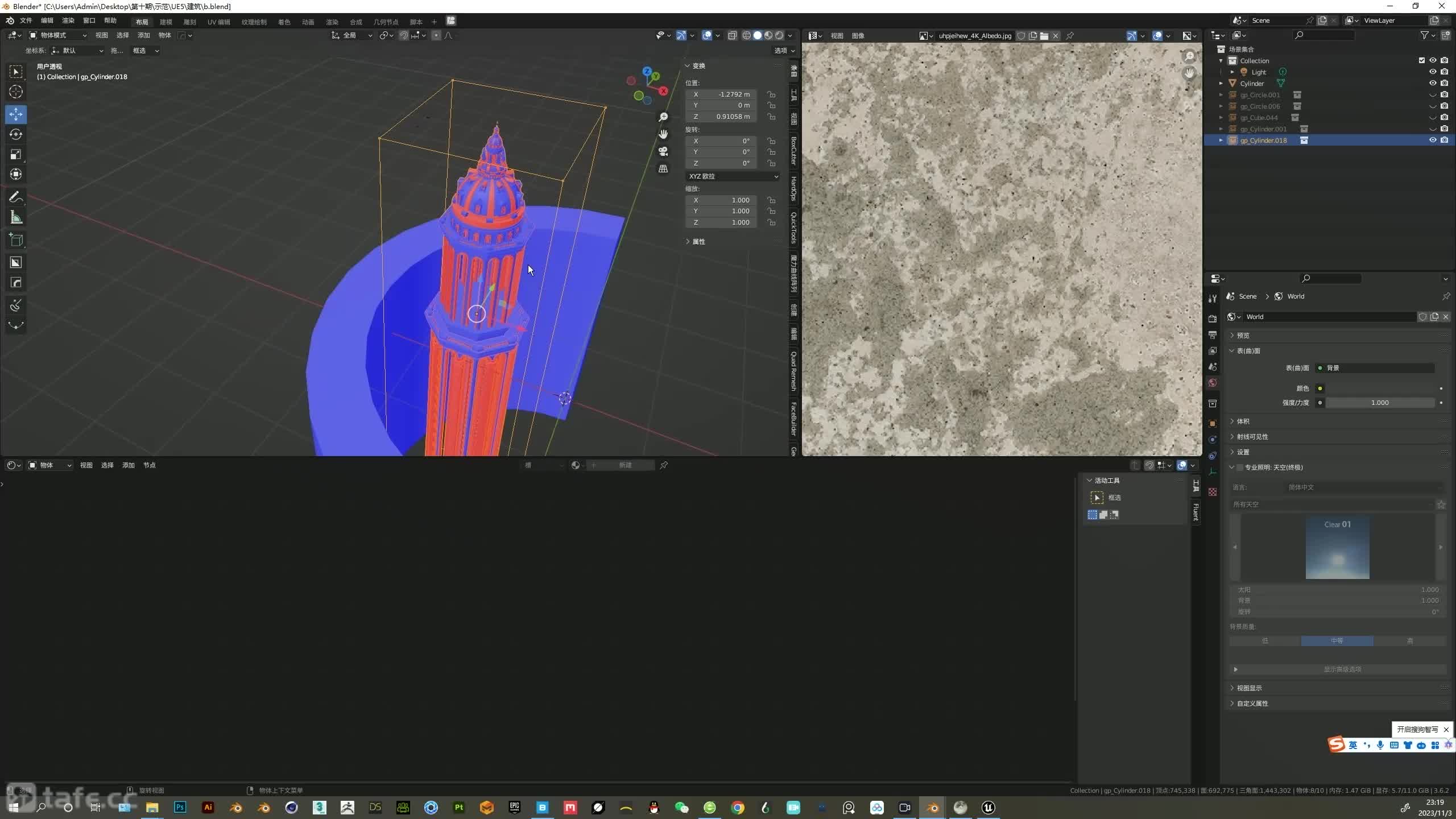Image resolution: width=1456 pixels, height=819 pixels.
Task: Open the 全局 transform orientation dropdown
Action: (352, 35)
